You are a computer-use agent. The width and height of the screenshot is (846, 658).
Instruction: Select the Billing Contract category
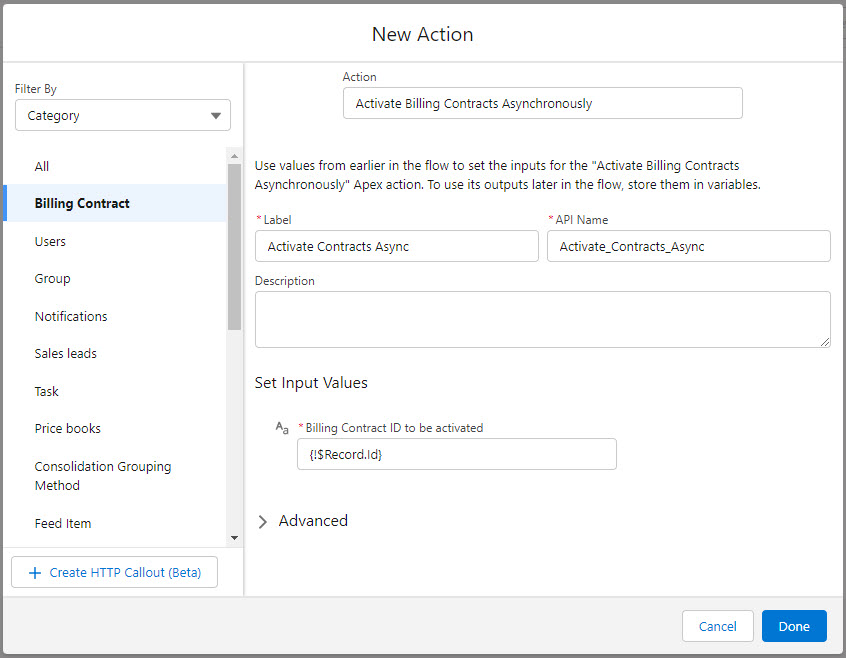point(82,204)
